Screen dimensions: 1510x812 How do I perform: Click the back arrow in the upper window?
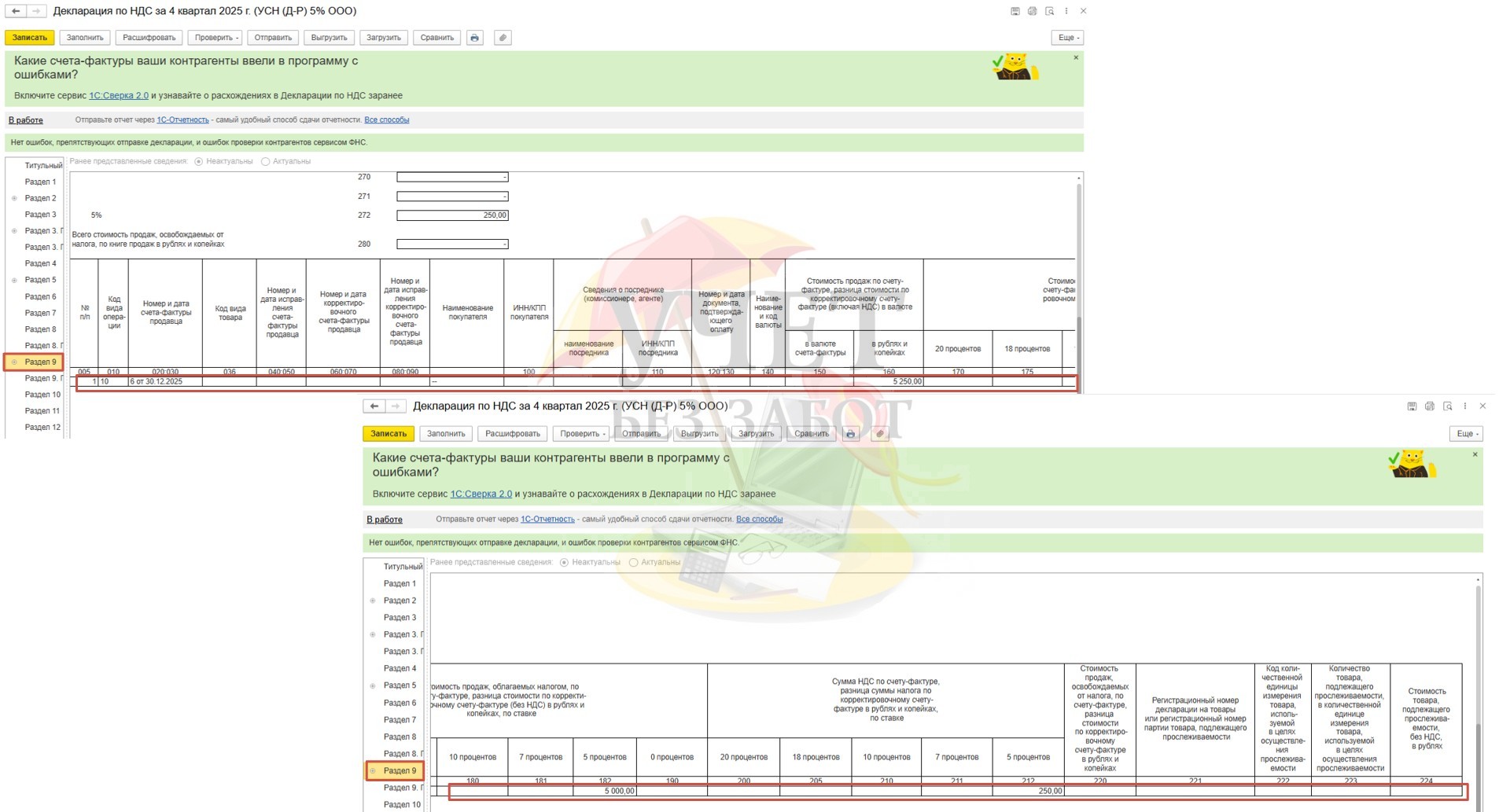16,11
